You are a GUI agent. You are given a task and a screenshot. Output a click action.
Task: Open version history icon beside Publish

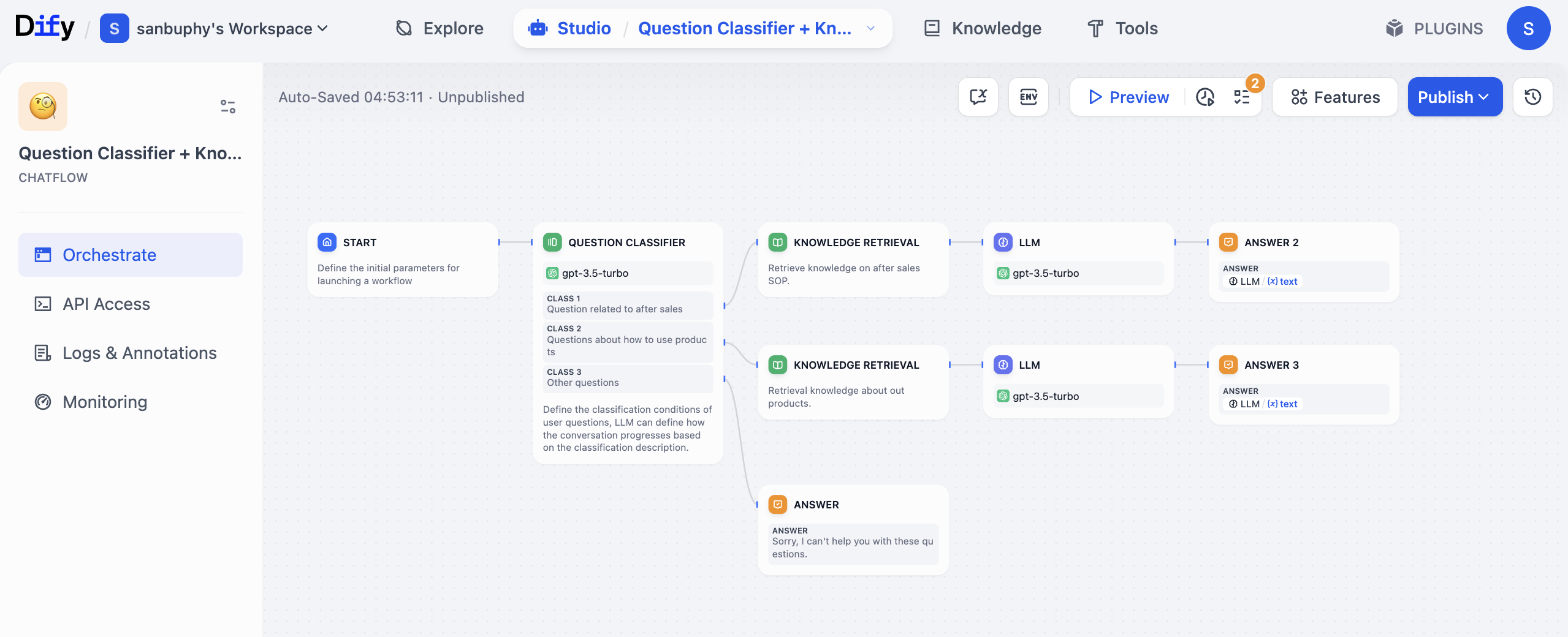point(1532,97)
